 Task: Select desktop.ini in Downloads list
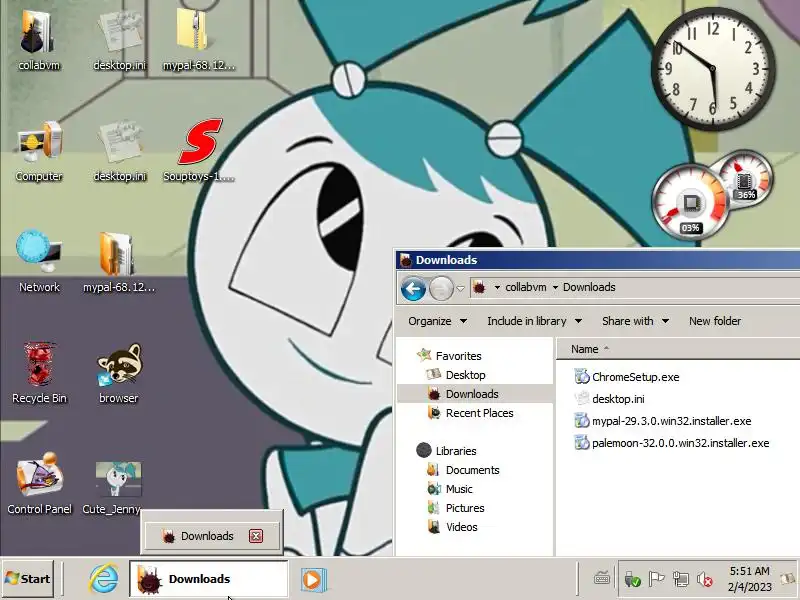(x=618, y=399)
